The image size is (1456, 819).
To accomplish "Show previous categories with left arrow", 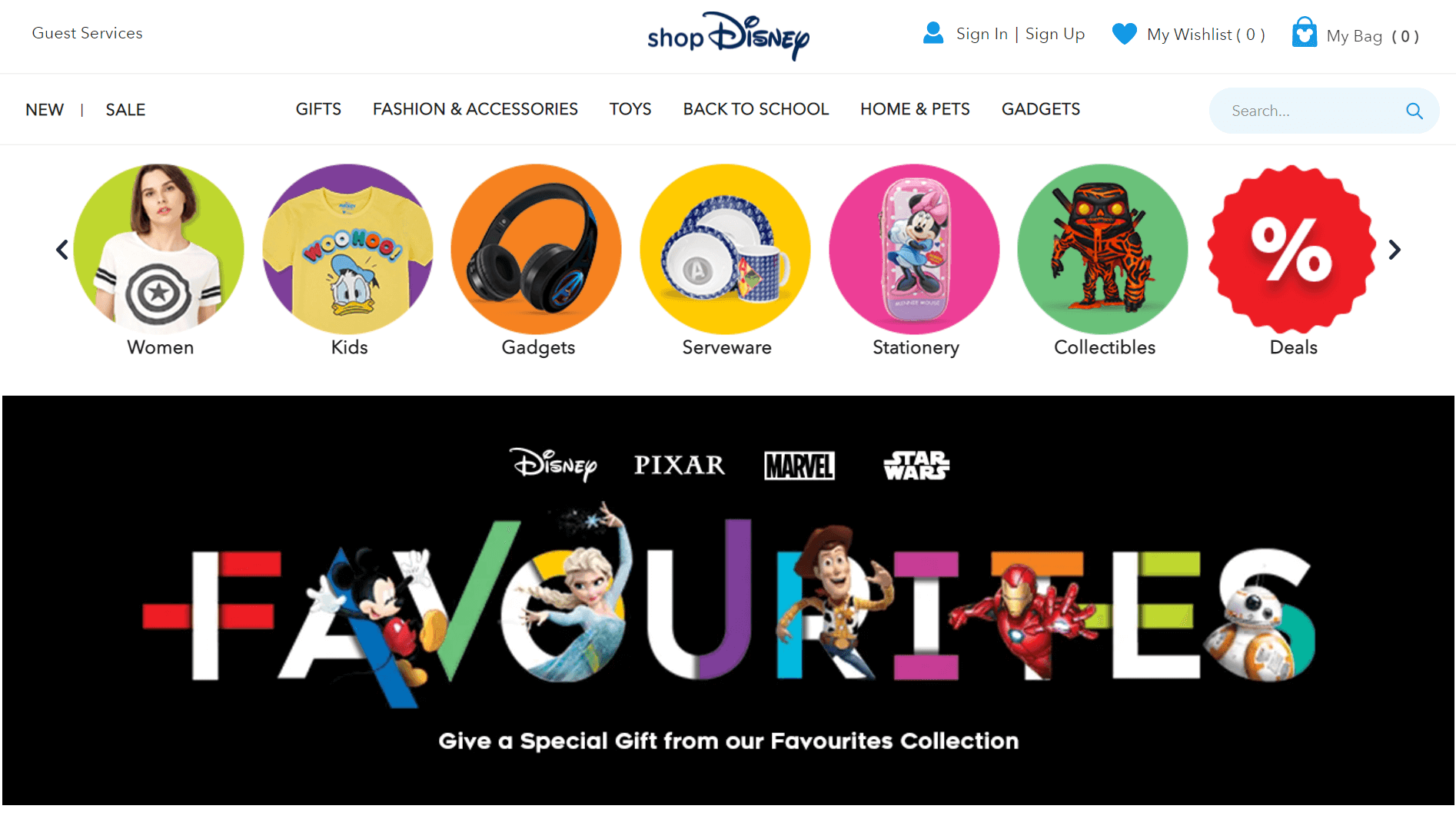I will (x=62, y=250).
